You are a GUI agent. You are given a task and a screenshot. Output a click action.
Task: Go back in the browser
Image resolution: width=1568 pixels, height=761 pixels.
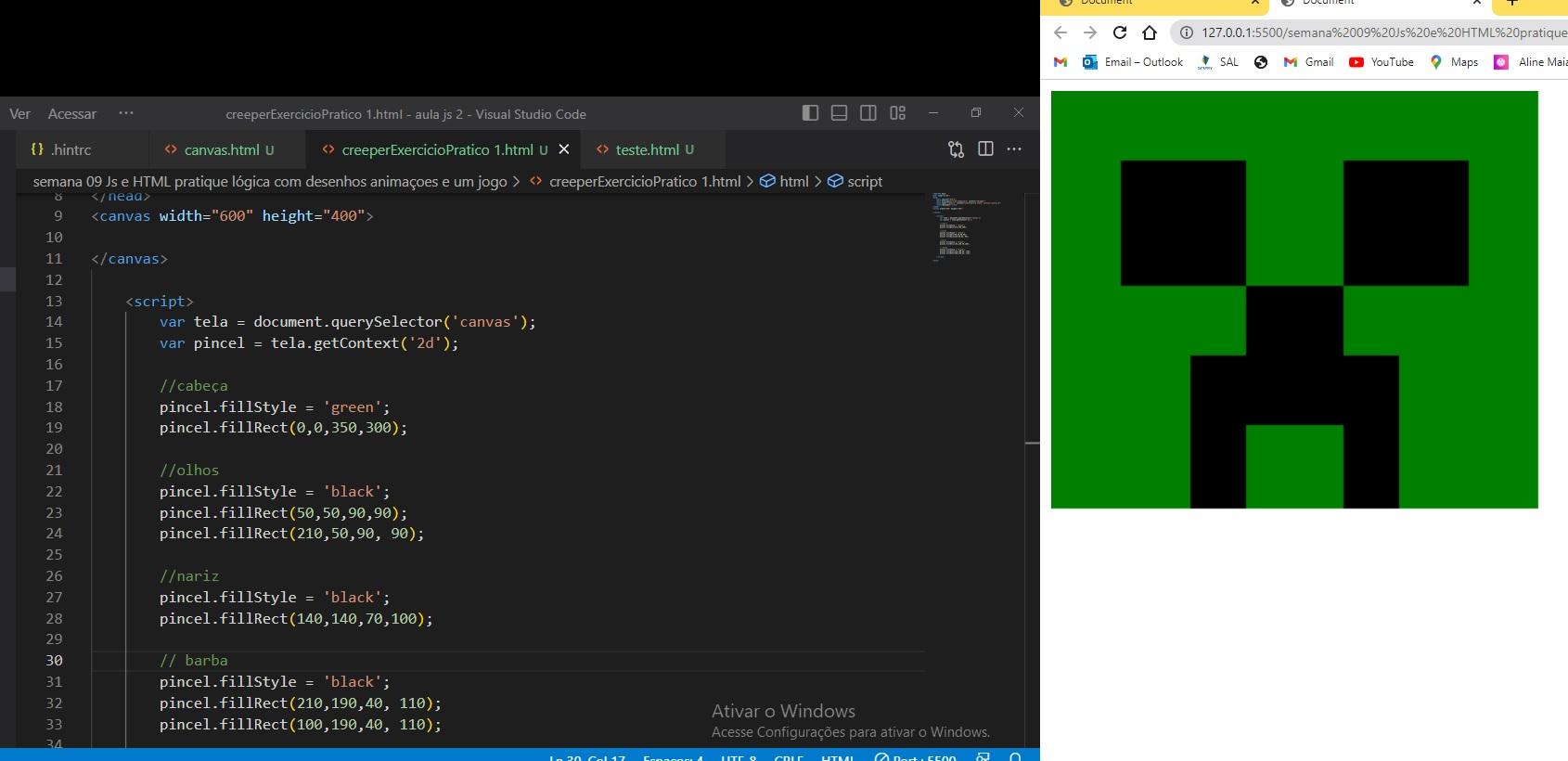click(1060, 32)
